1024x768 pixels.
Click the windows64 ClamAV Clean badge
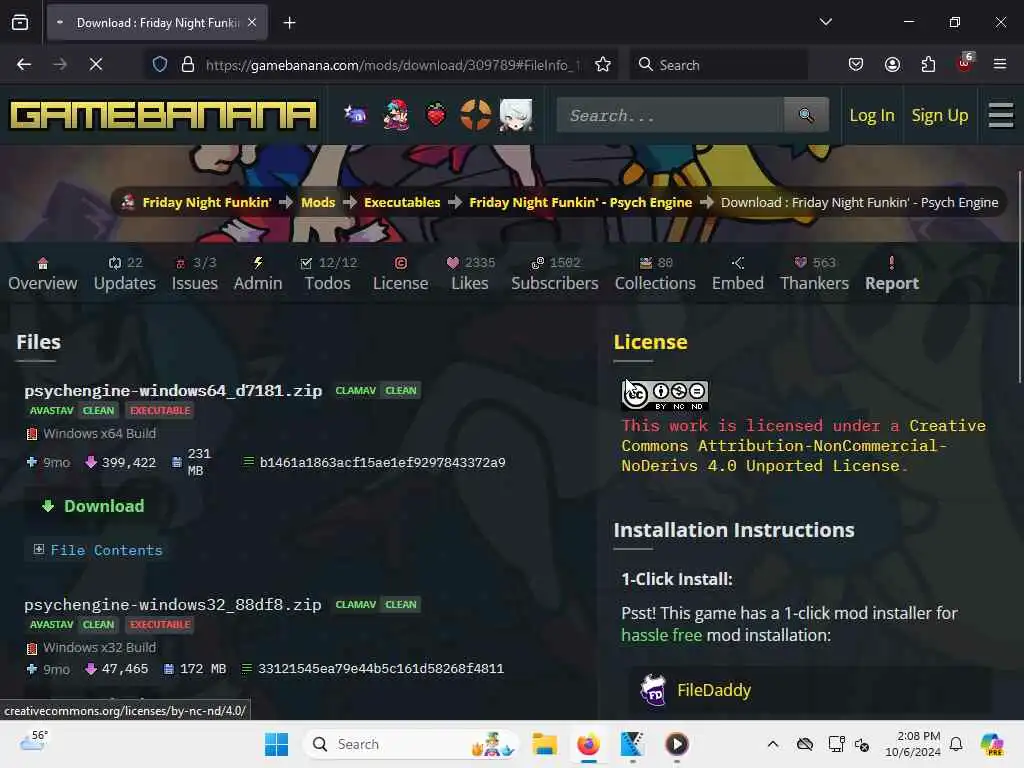pos(377,391)
